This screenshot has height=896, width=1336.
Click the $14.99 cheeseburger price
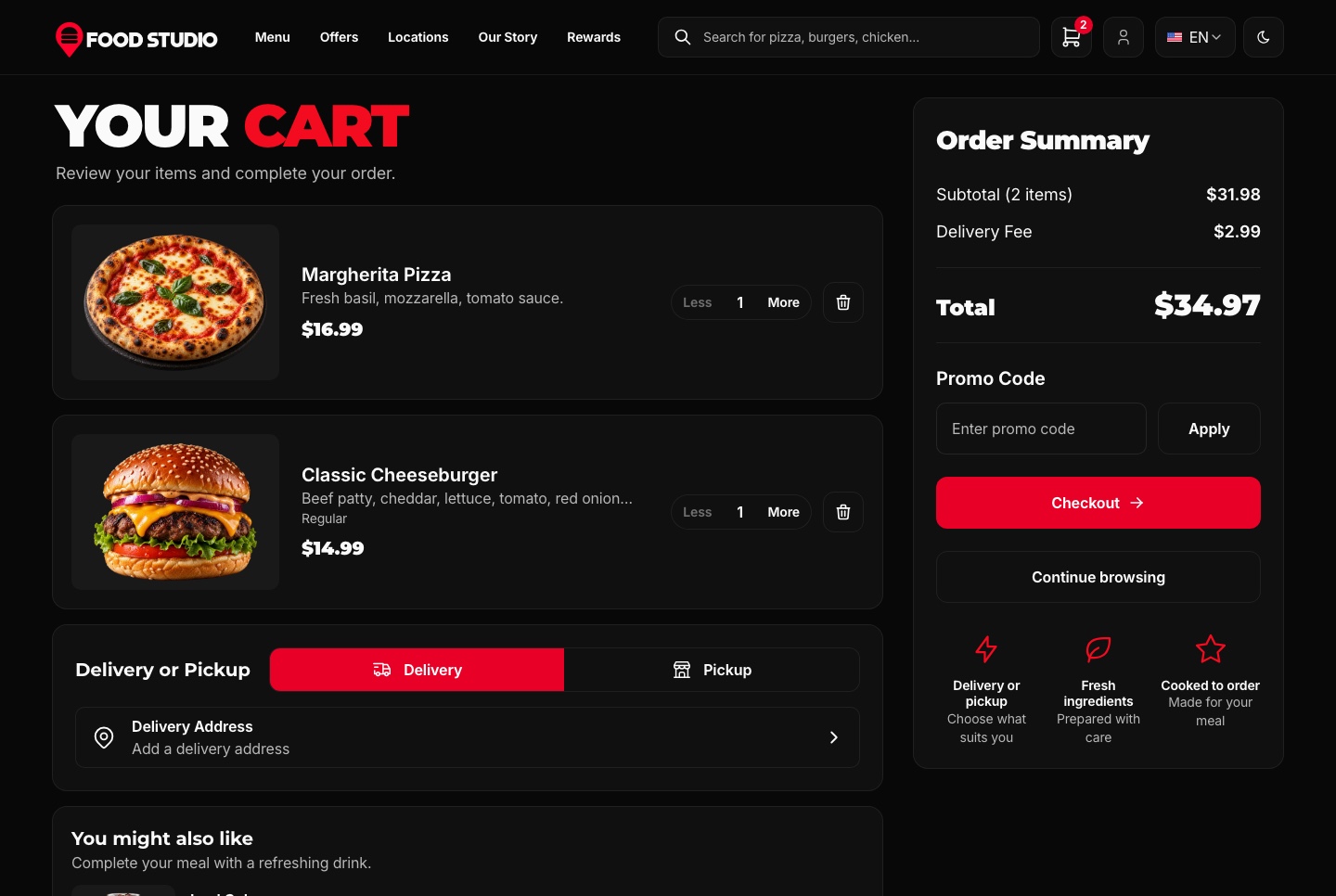pyautogui.click(x=333, y=548)
